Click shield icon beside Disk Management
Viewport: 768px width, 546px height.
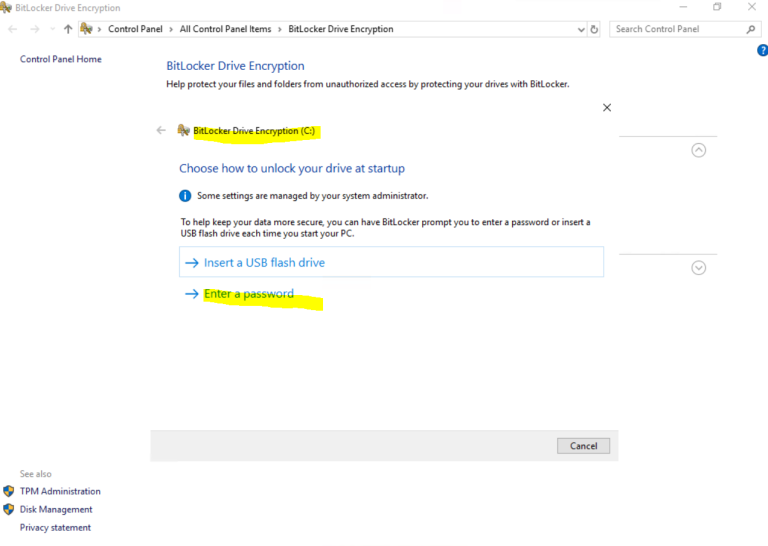pos(9,509)
